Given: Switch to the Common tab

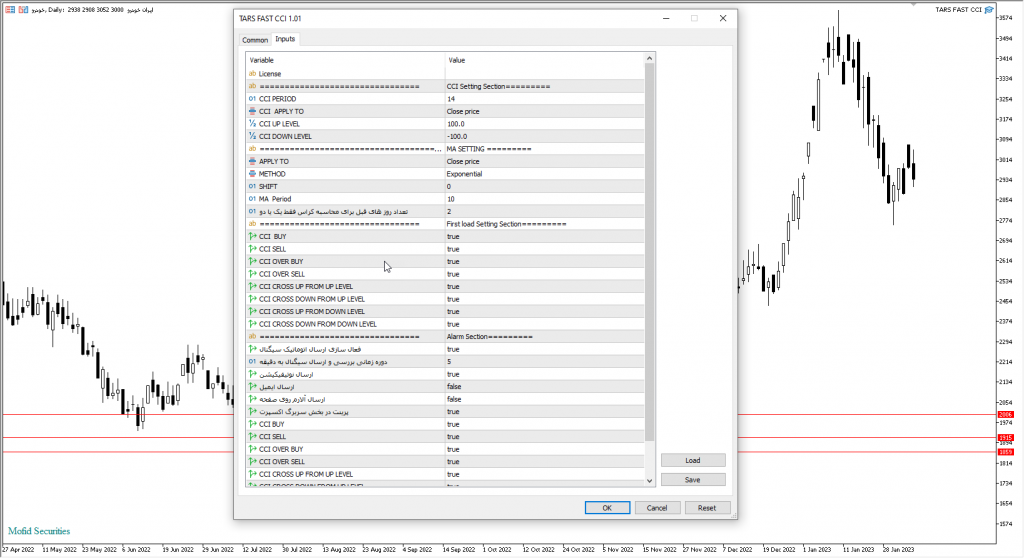Looking at the screenshot, I should click(x=255, y=40).
